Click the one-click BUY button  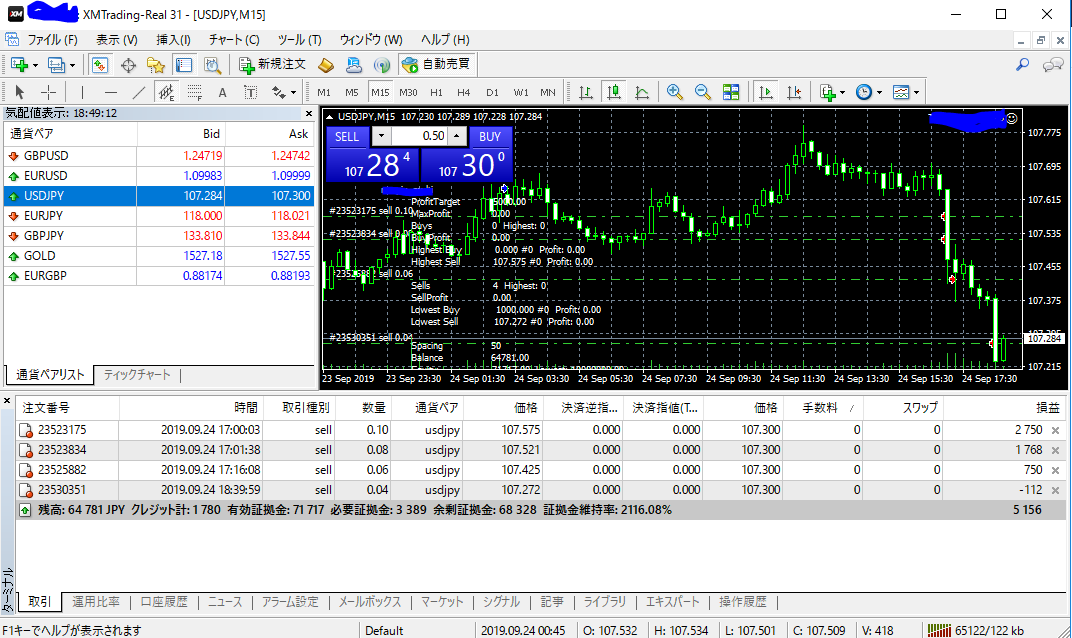click(x=490, y=137)
